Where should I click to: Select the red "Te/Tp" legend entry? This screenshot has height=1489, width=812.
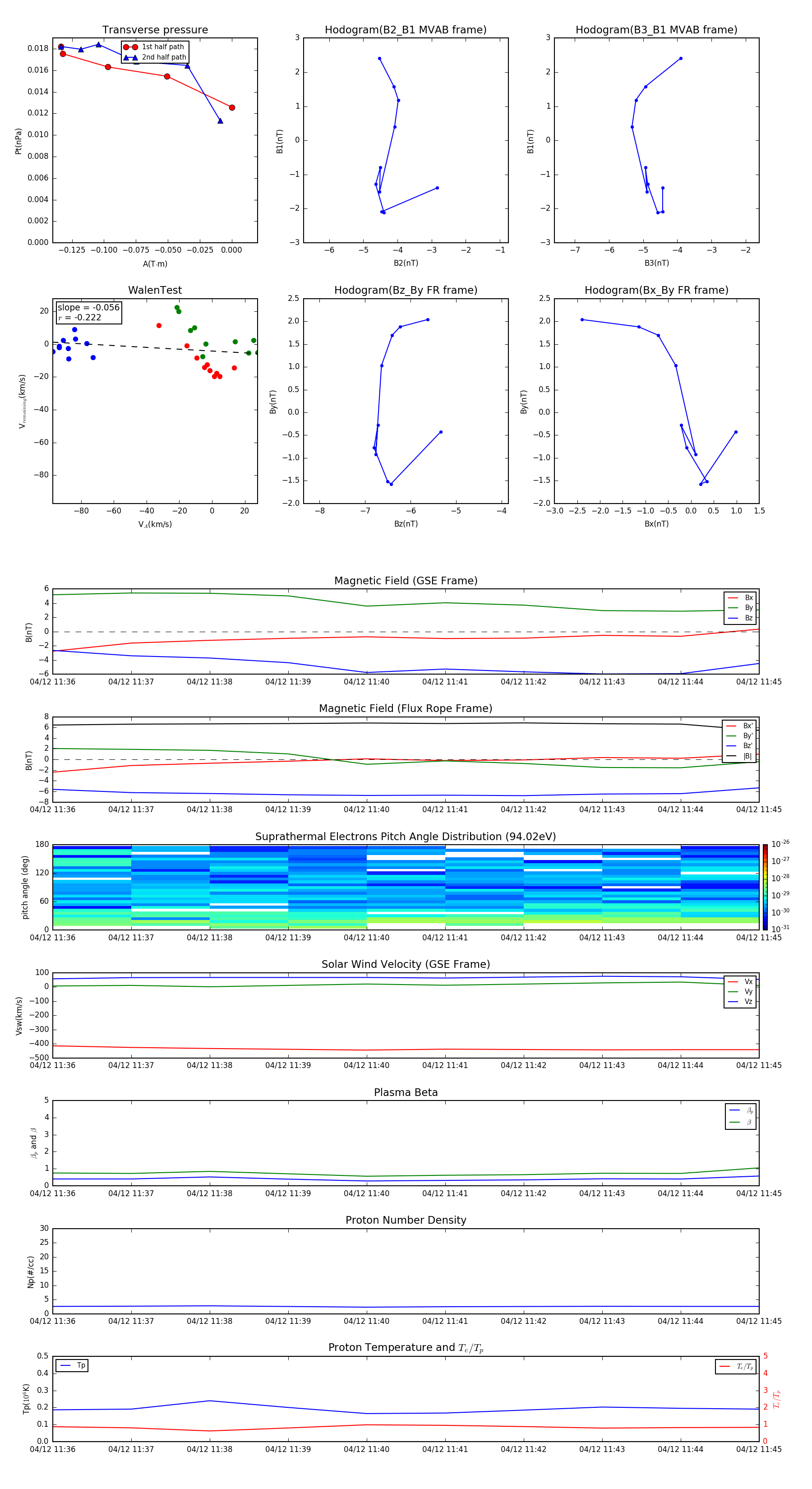pyautogui.click(x=736, y=1366)
